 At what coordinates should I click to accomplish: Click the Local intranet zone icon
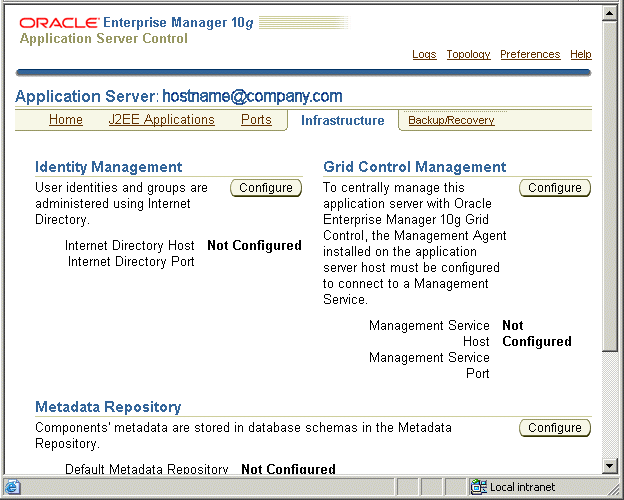[478, 487]
